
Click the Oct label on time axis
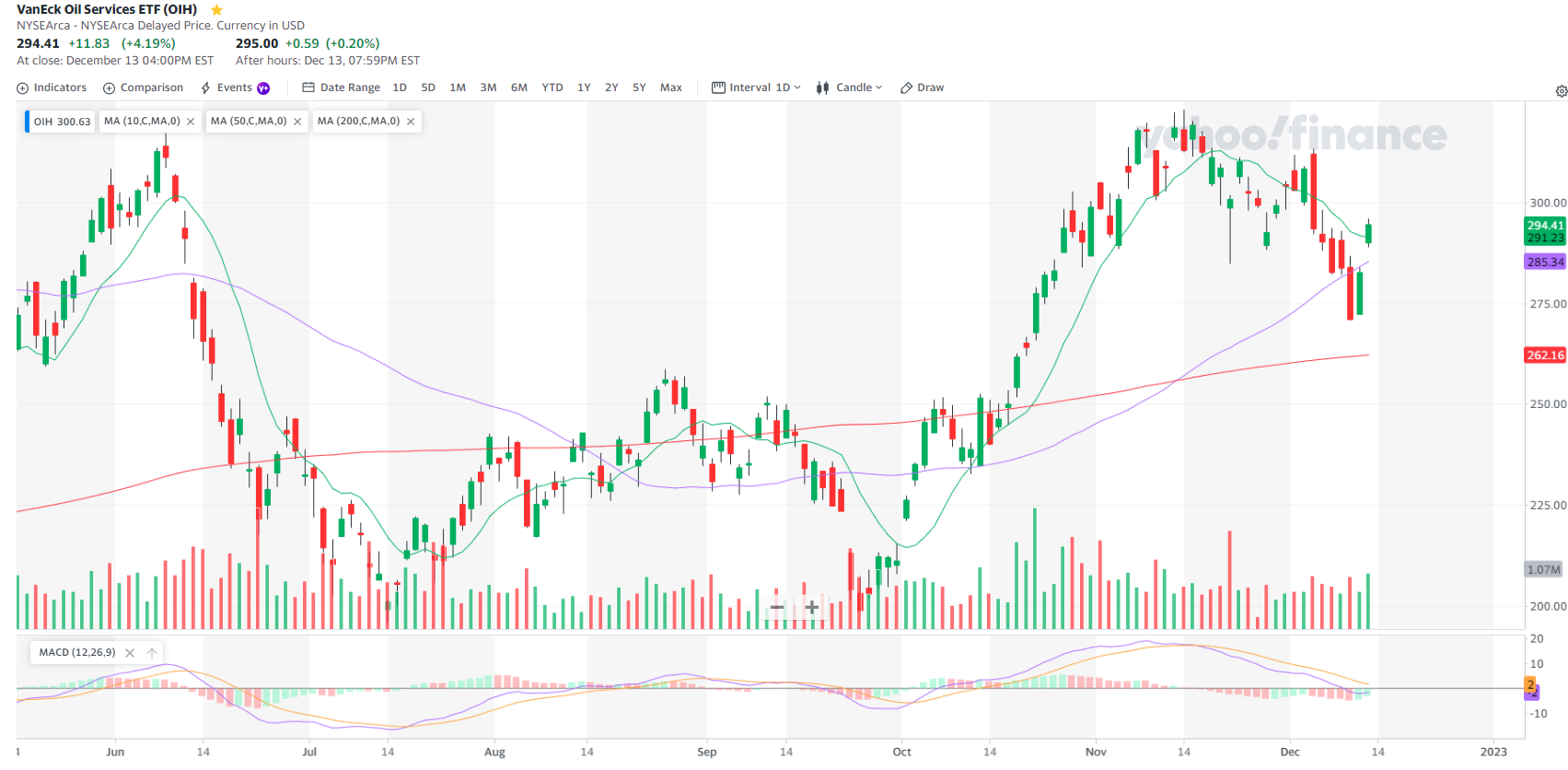pos(901,752)
